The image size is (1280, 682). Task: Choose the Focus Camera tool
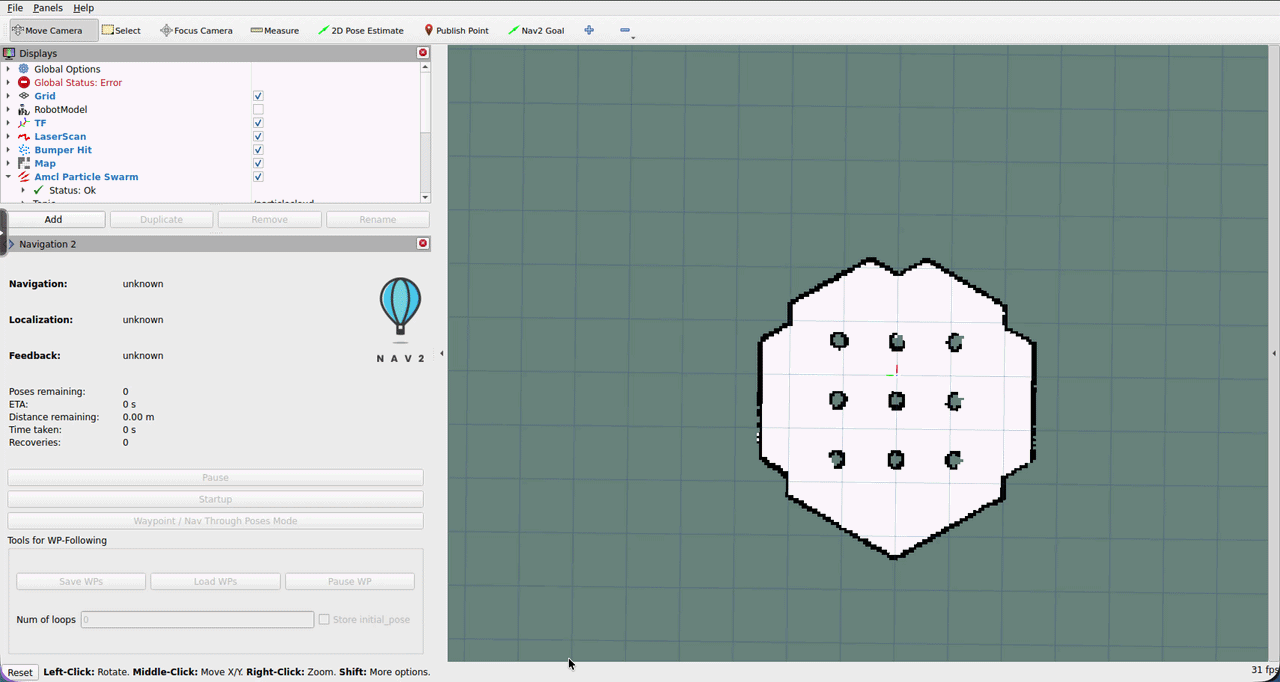pyautogui.click(x=196, y=30)
